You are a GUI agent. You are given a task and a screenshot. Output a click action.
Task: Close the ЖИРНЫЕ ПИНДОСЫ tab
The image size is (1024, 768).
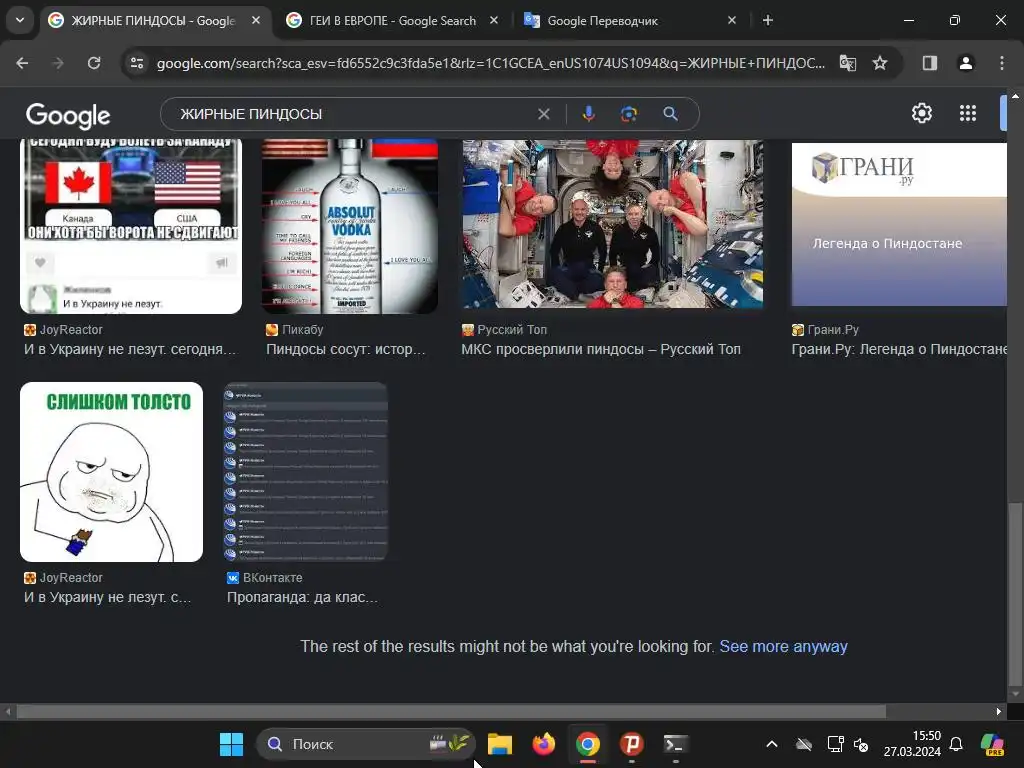[x=256, y=20]
